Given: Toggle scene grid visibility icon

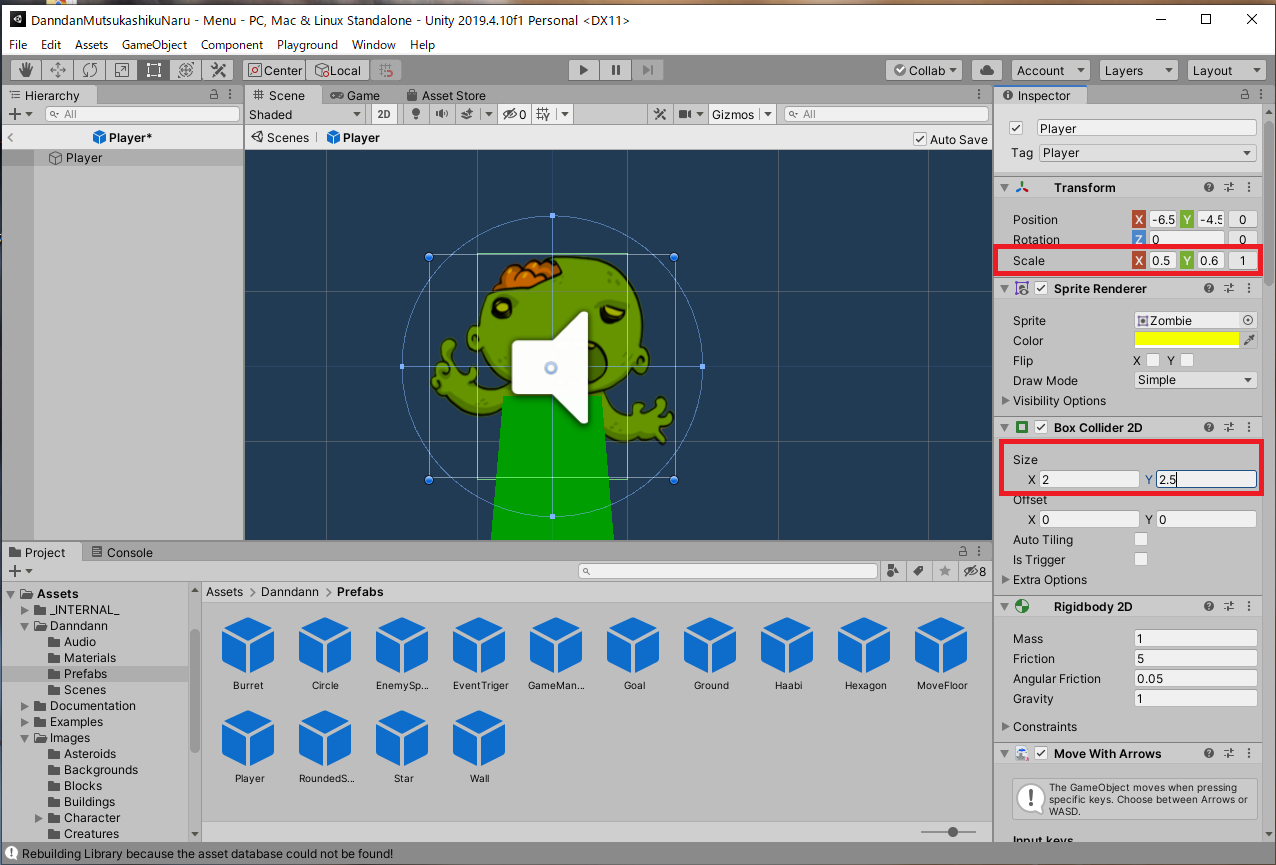Looking at the screenshot, I should pyautogui.click(x=543, y=114).
